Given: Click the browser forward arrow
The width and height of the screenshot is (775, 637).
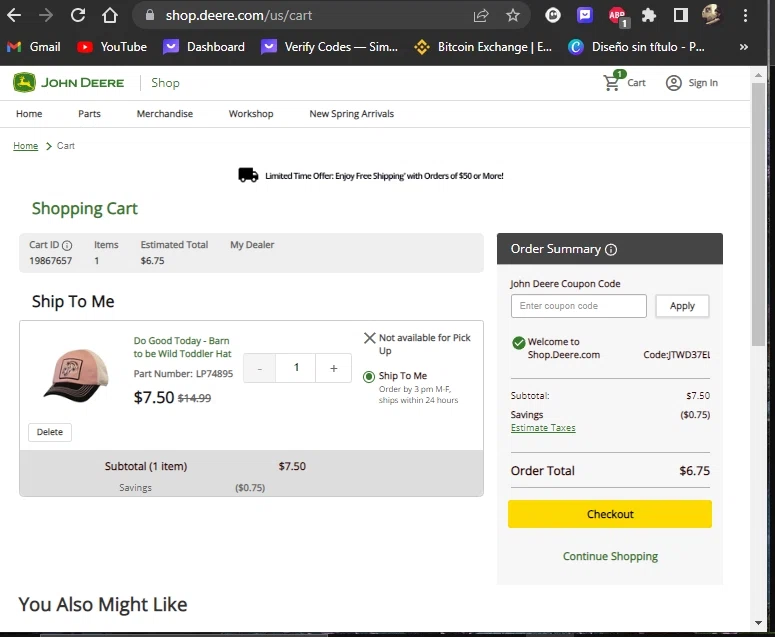Looking at the screenshot, I should point(45,15).
